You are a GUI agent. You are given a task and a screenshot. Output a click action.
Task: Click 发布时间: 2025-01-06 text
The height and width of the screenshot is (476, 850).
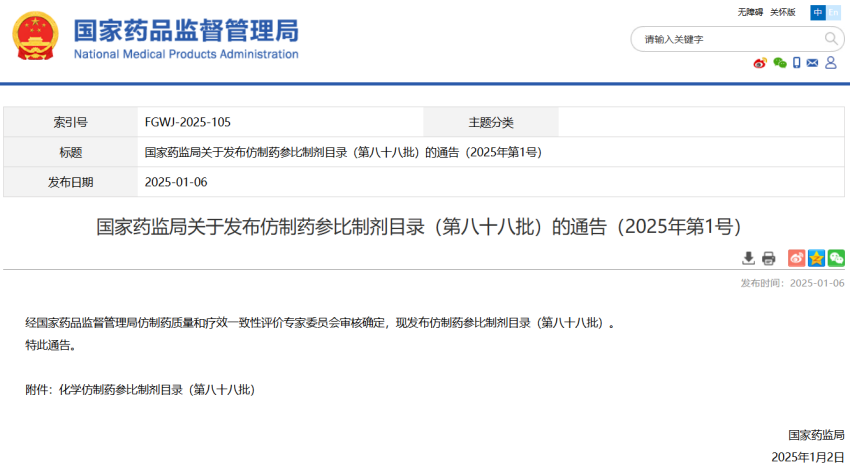coord(792,283)
